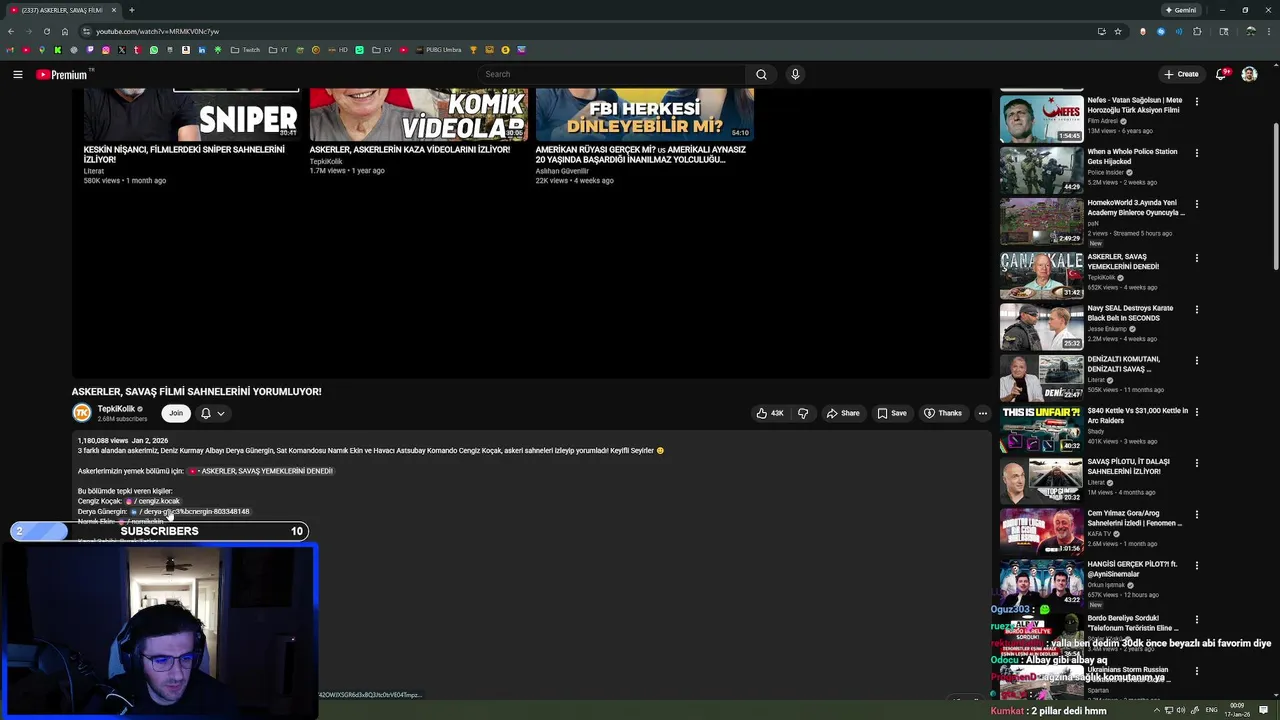Open YouTube notifications bell in the header
Image resolution: width=1280 pixels, height=720 pixels.
tap(1221, 74)
